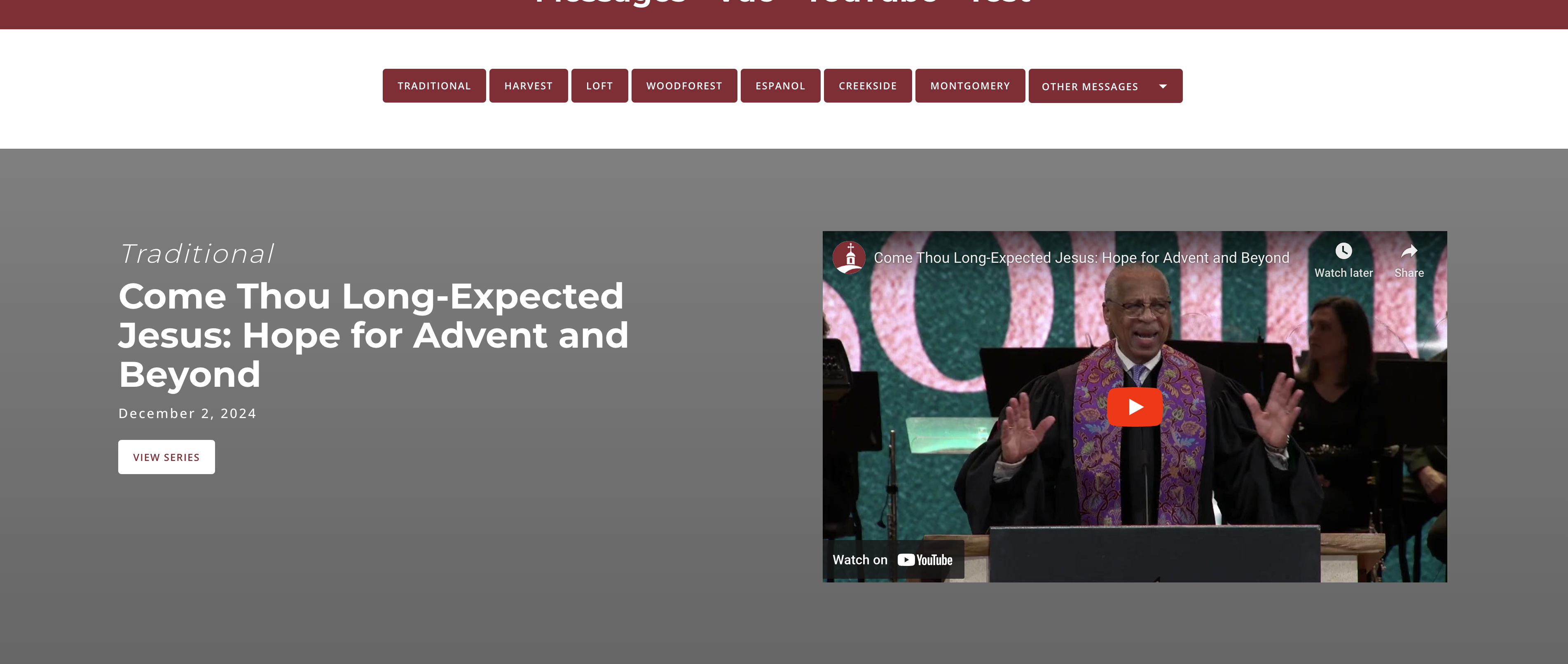1568x664 pixels.
Task: Show the Creekside messages
Action: [x=867, y=86]
